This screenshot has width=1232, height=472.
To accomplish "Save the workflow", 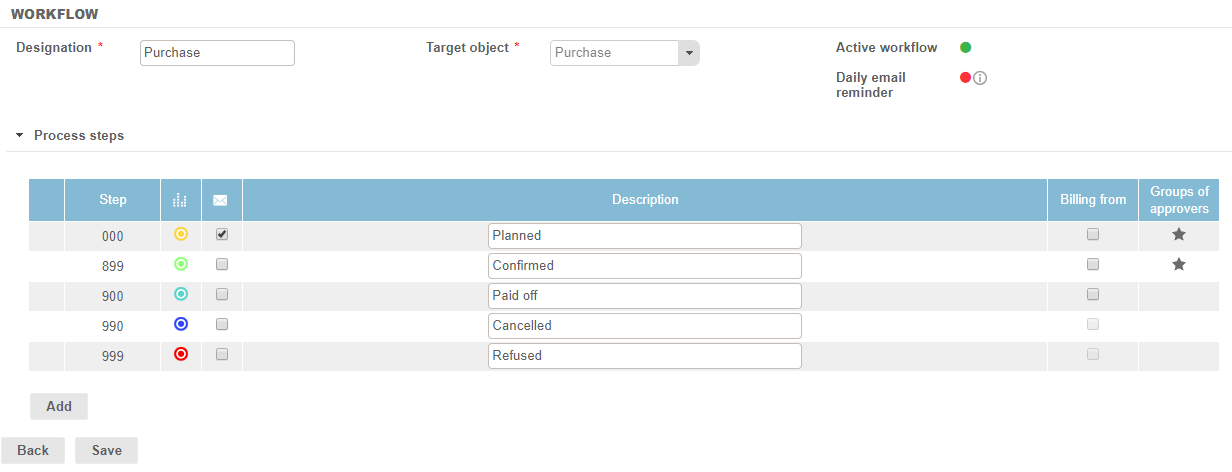I will click(106, 450).
